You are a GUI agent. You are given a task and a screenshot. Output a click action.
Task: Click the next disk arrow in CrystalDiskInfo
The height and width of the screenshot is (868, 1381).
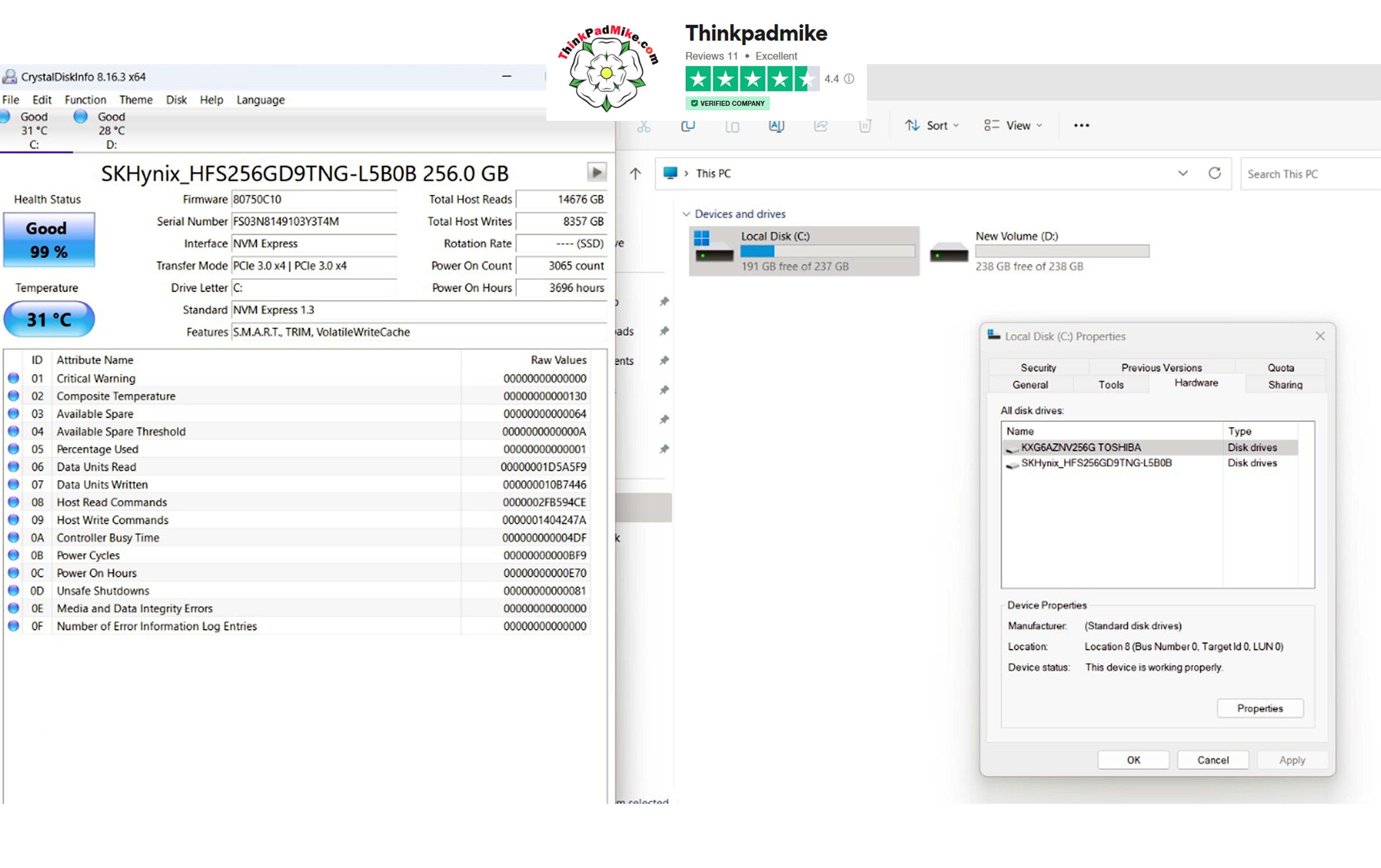(596, 171)
